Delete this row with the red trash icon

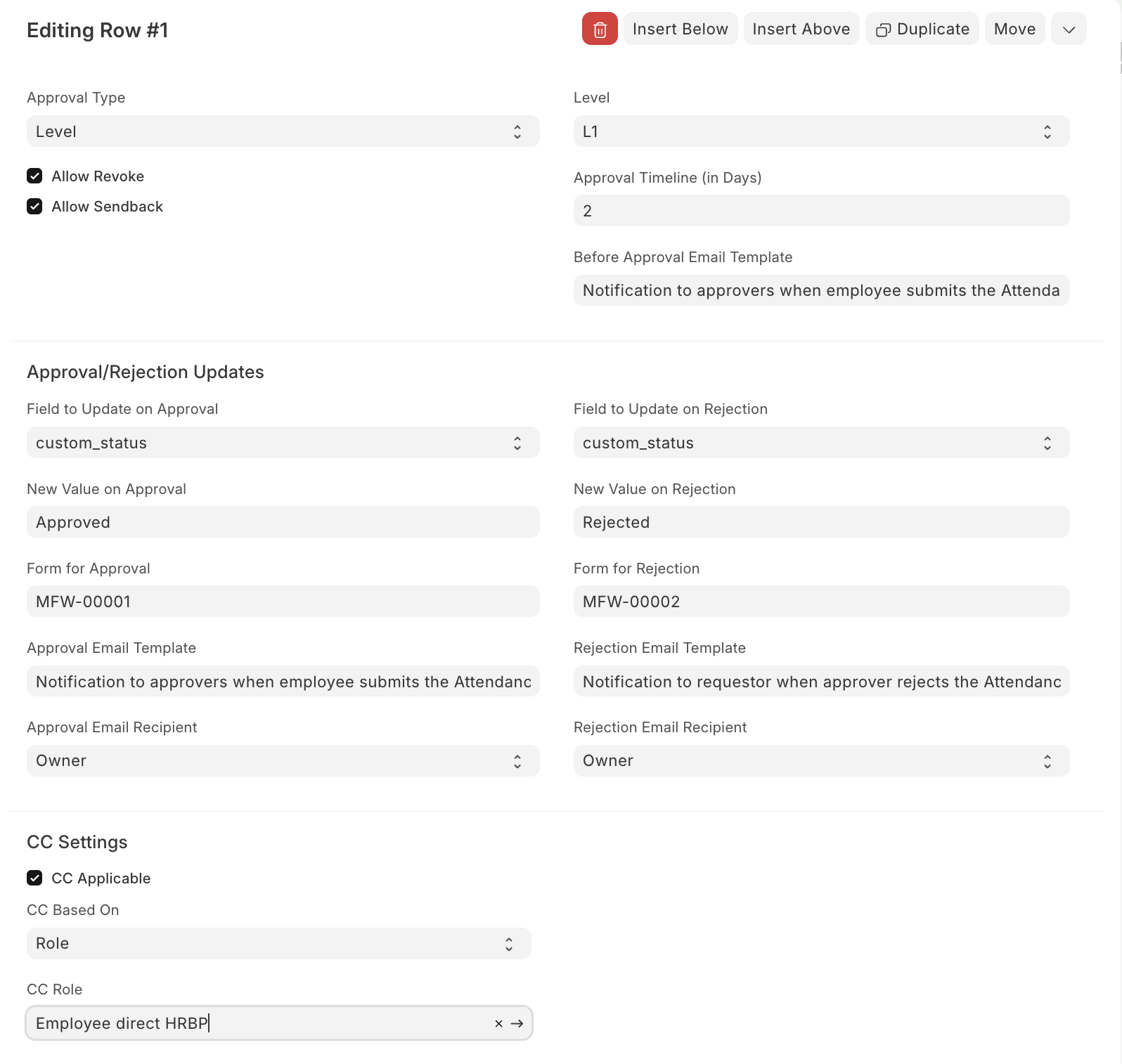pyautogui.click(x=600, y=29)
